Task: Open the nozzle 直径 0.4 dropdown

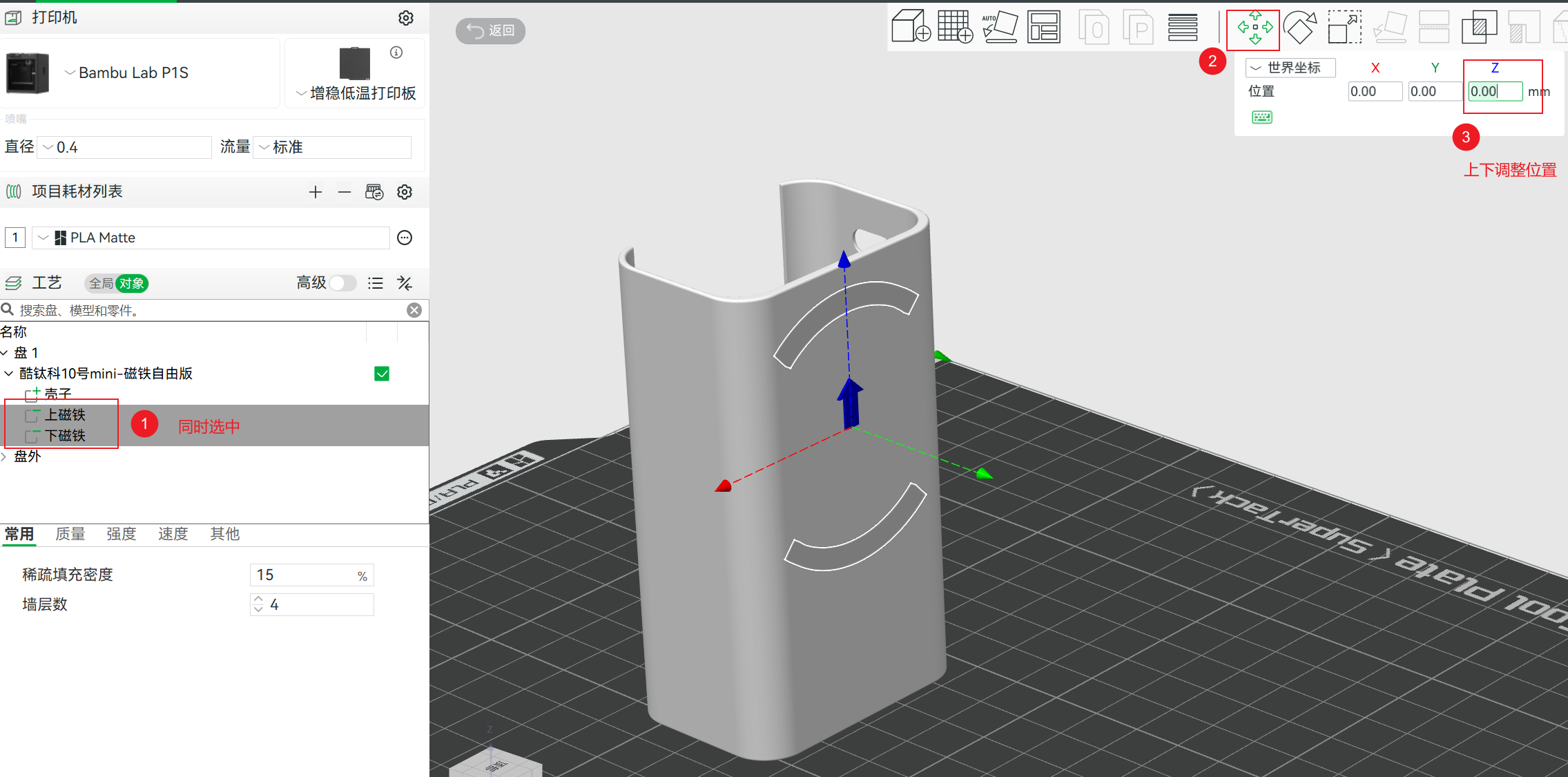Action: pyautogui.click(x=124, y=147)
